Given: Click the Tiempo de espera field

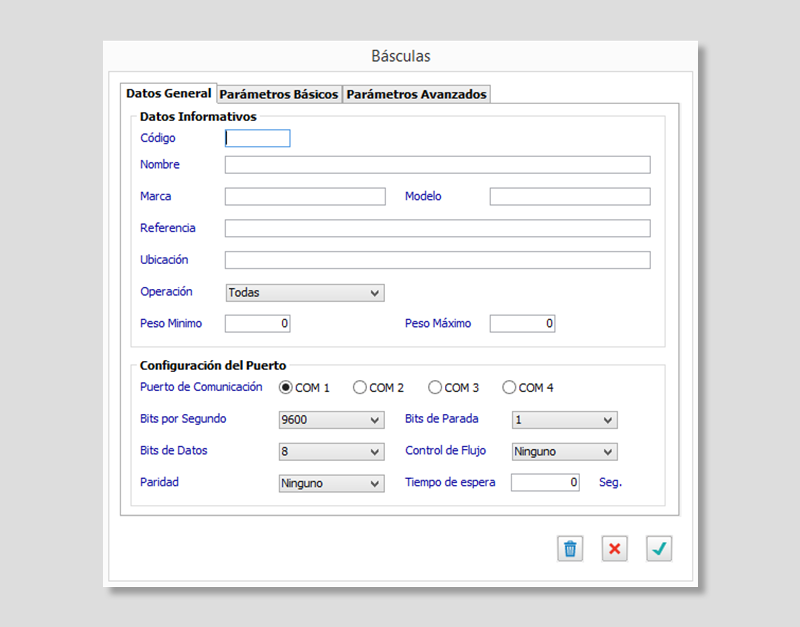Looking at the screenshot, I should pos(545,483).
